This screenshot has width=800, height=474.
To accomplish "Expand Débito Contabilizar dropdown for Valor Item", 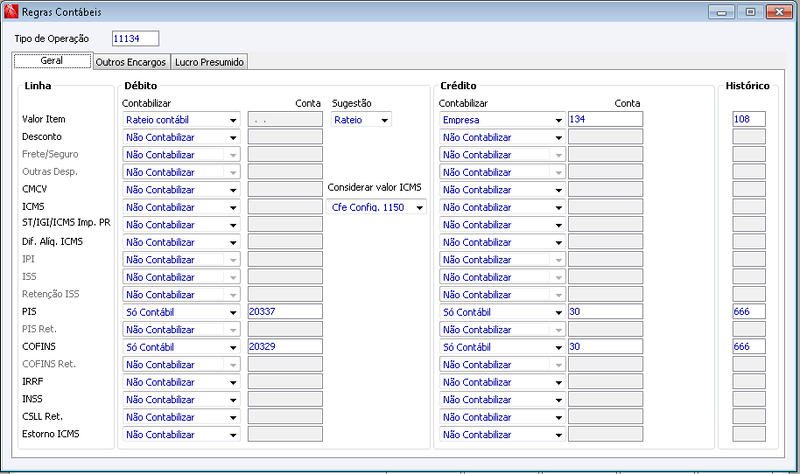I will pyautogui.click(x=181, y=119).
